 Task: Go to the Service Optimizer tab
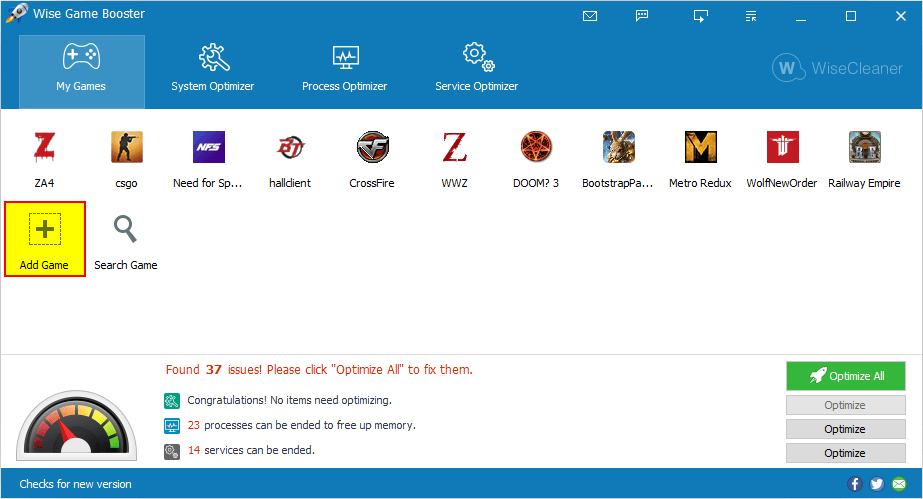pos(476,68)
